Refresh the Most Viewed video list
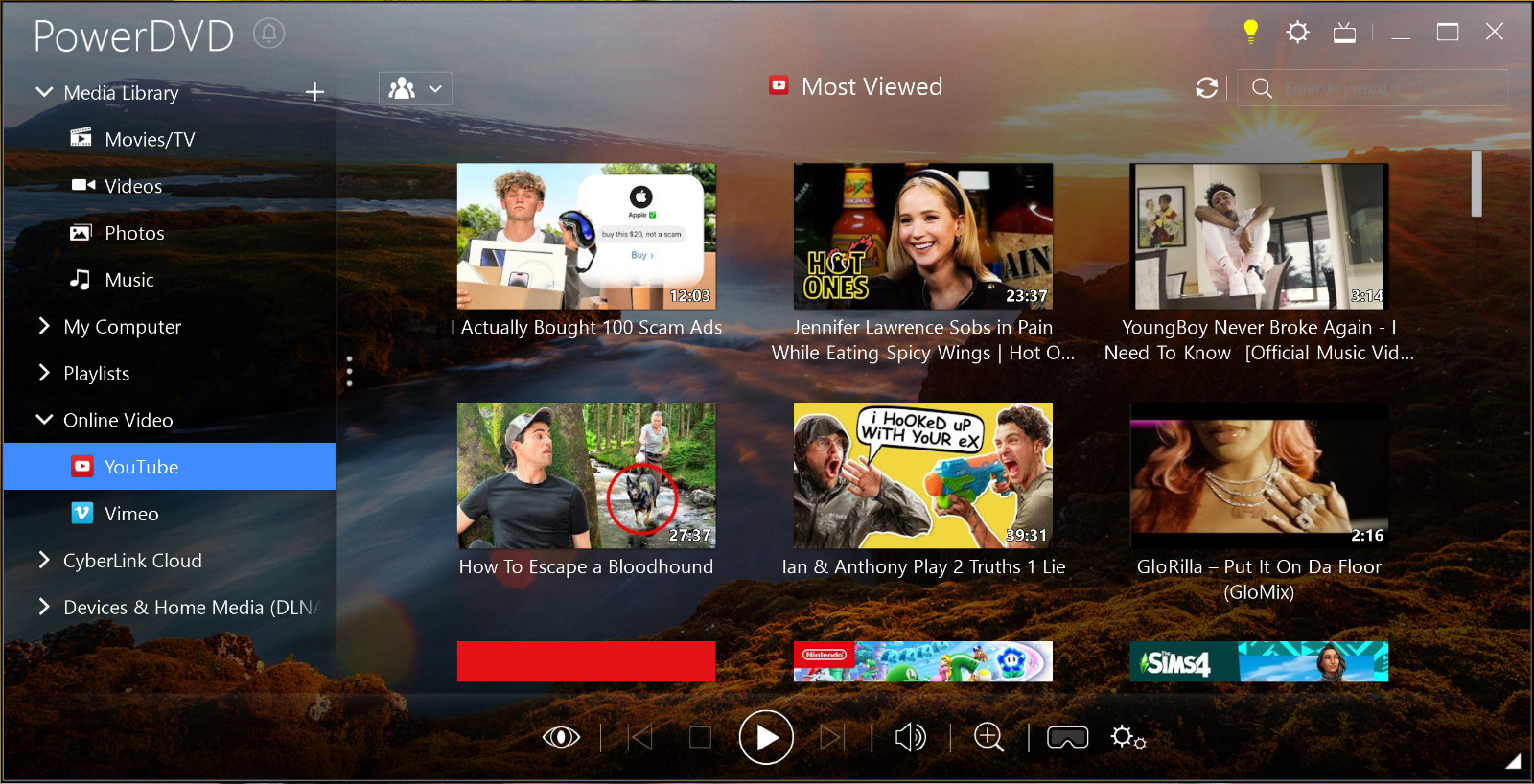This screenshot has height=784, width=1534. (x=1206, y=88)
